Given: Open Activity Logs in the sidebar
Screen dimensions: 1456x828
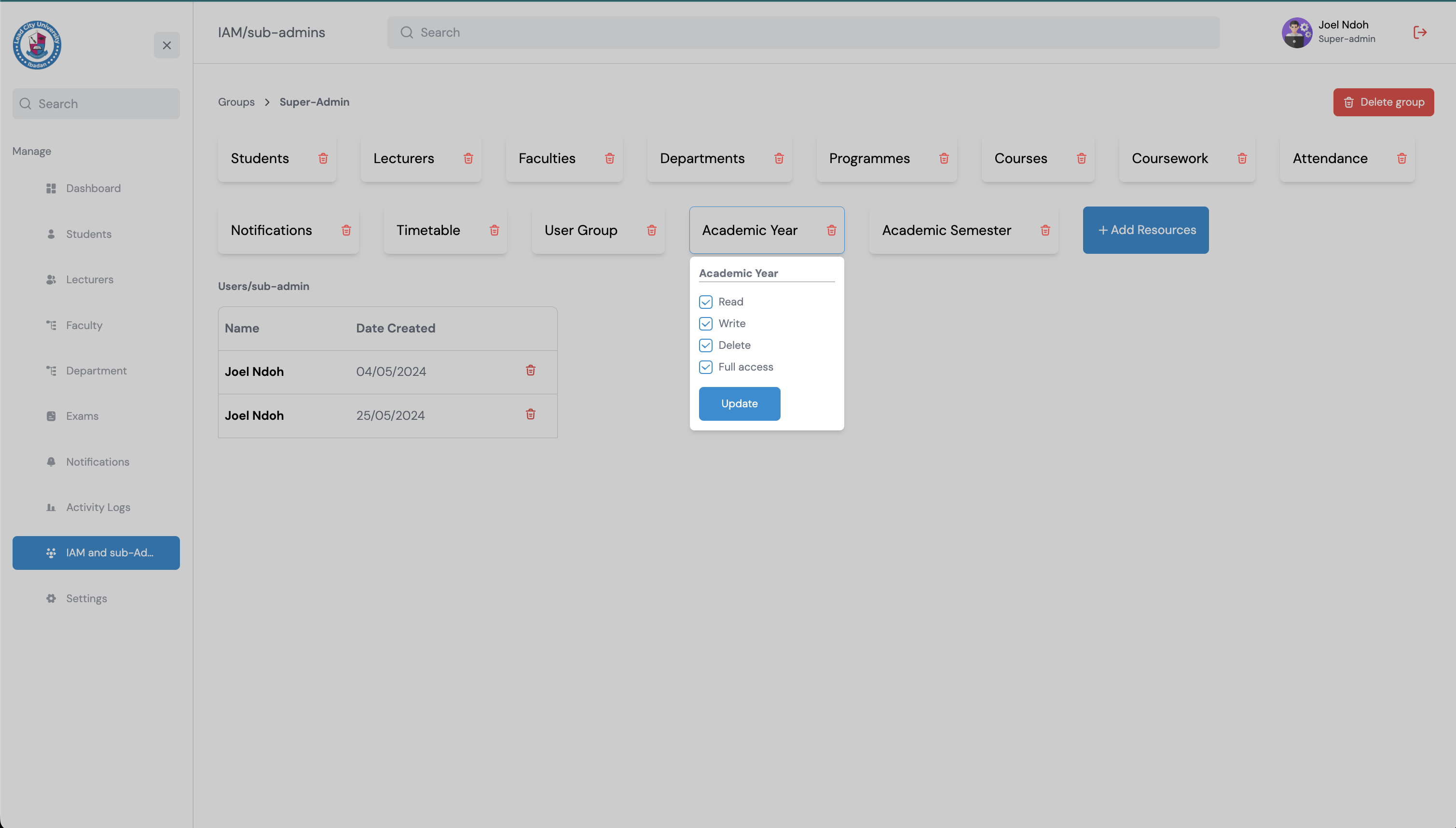Looking at the screenshot, I should pyautogui.click(x=96, y=507).
